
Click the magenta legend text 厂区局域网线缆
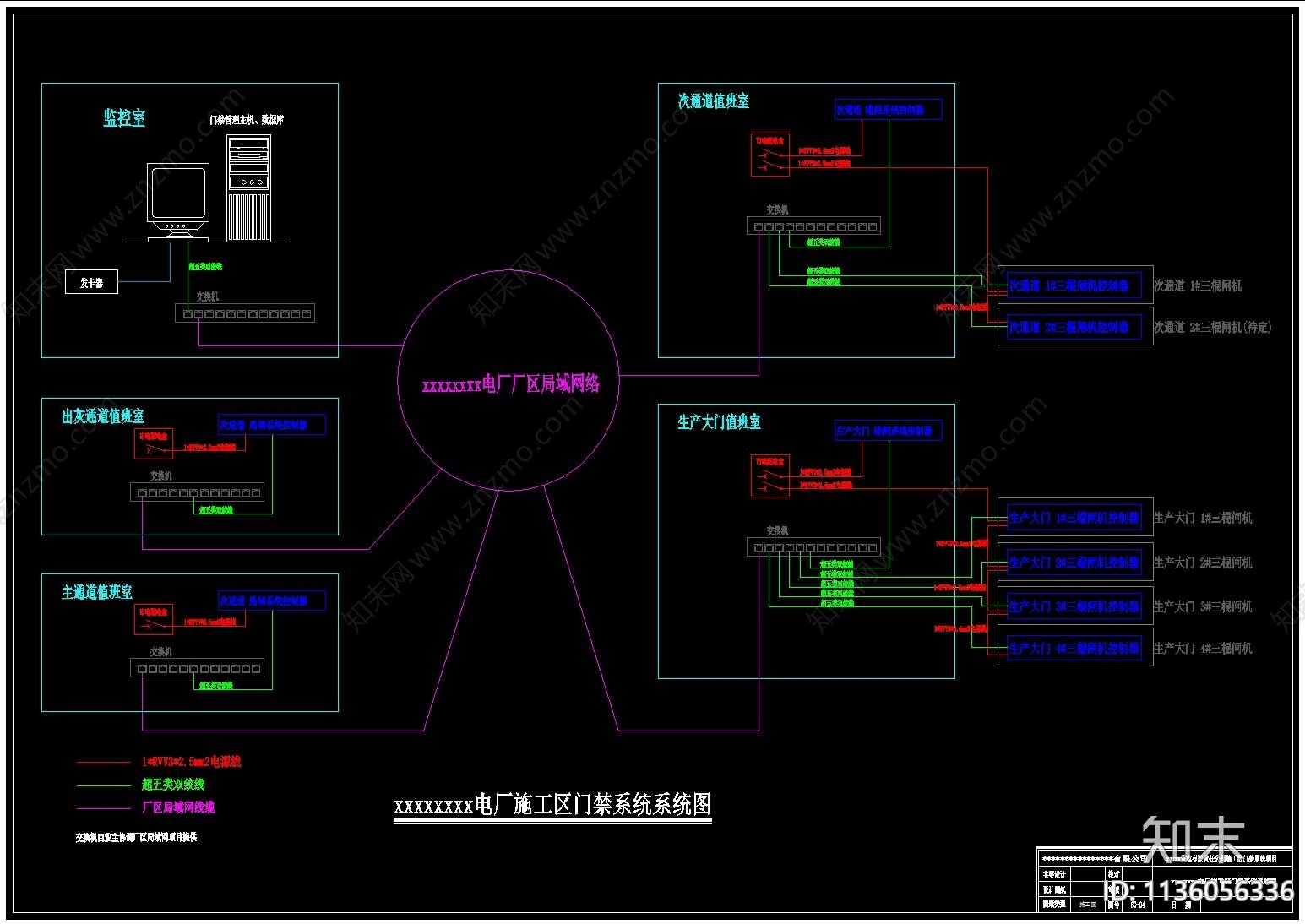click(178, 807)
